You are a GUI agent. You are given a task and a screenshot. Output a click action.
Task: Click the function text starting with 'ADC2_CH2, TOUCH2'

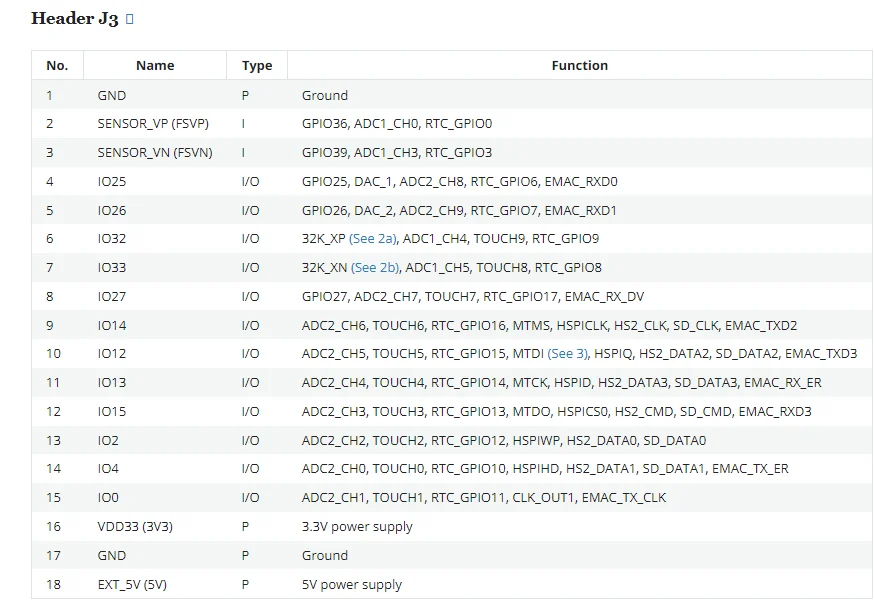tap(504, 441)
